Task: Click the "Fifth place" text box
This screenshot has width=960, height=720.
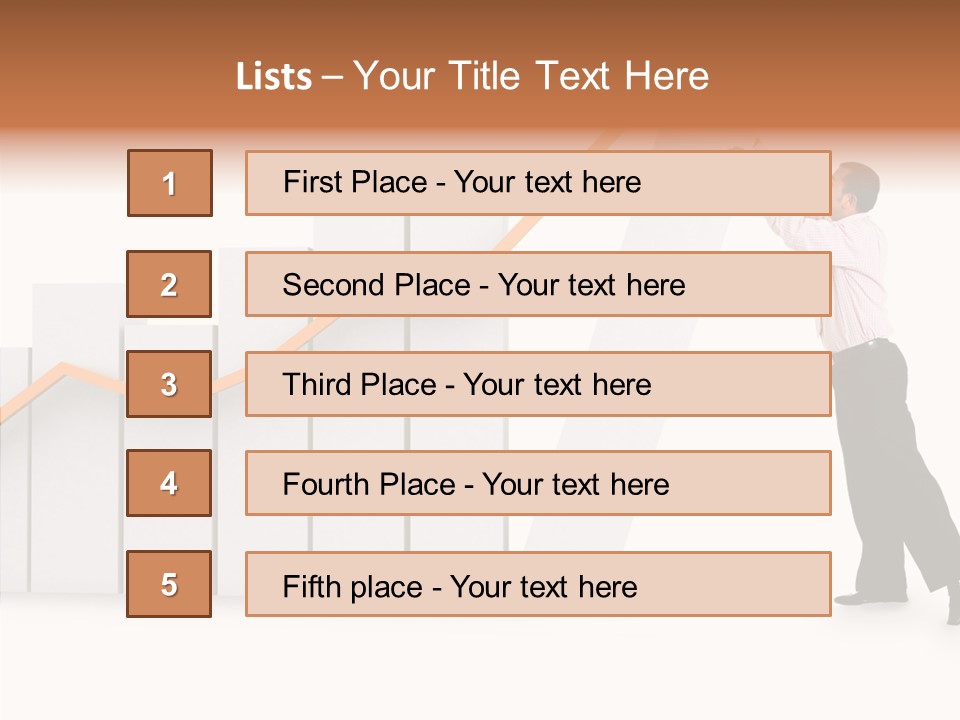Action: (538, 584)
